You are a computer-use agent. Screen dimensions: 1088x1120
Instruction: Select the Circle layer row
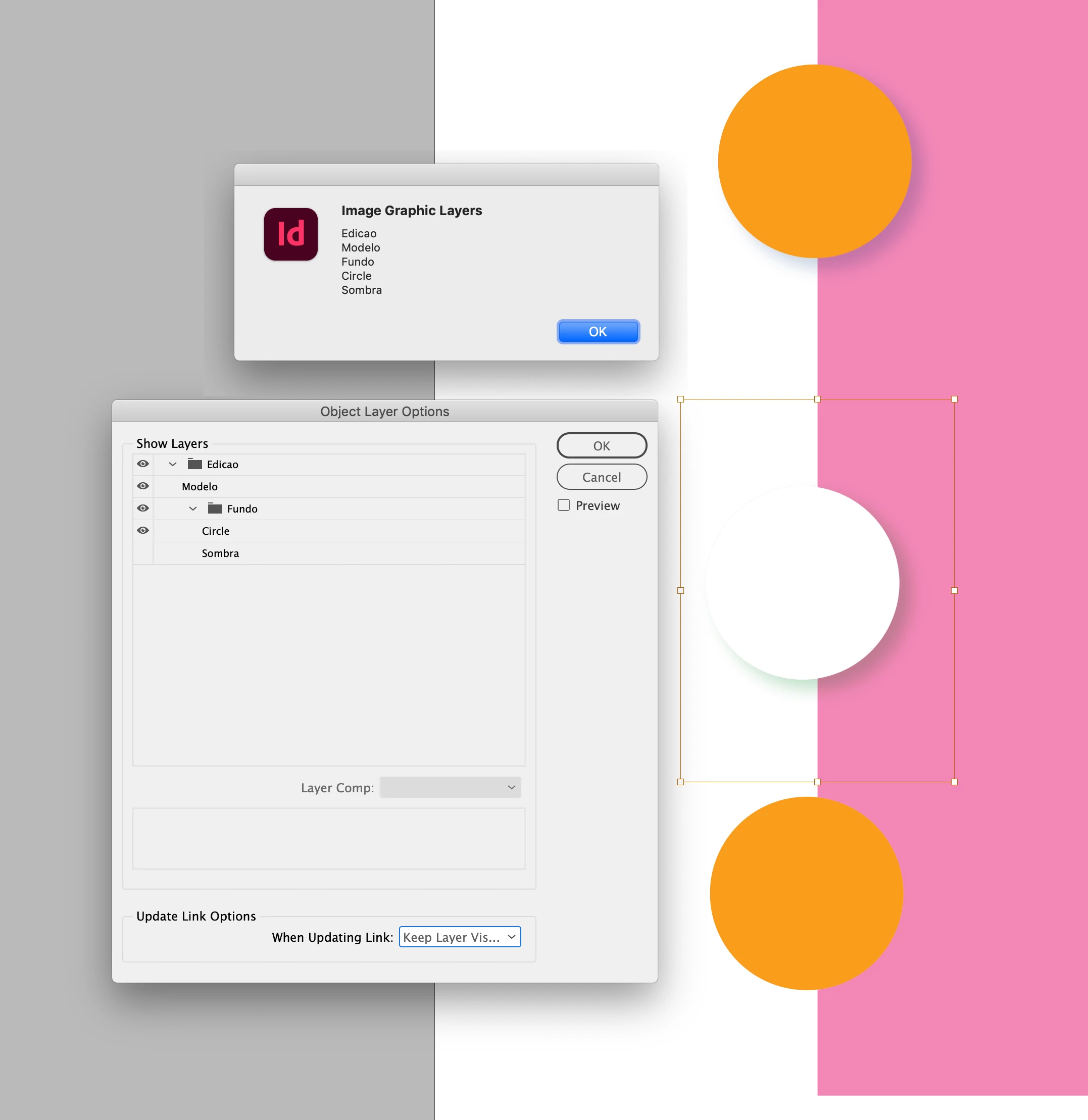tap(216, 531)
